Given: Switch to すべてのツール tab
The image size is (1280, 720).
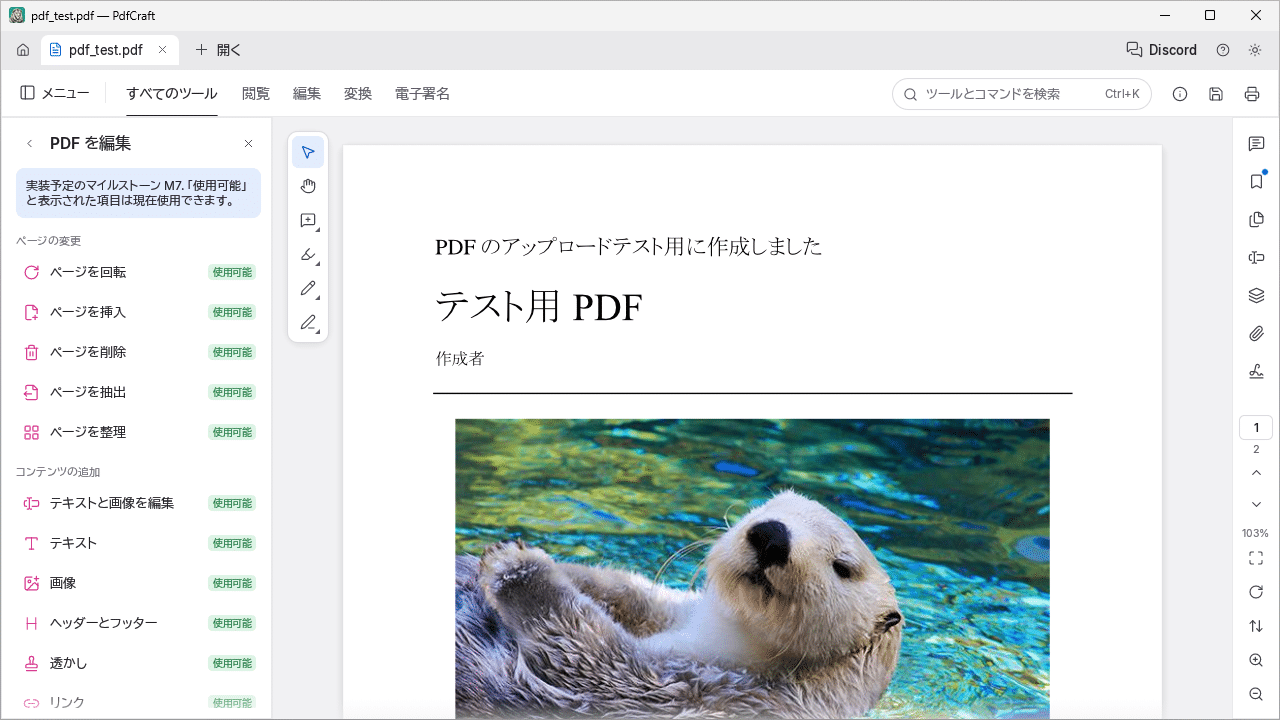Looking at the screenshot, I should [172, 94].
